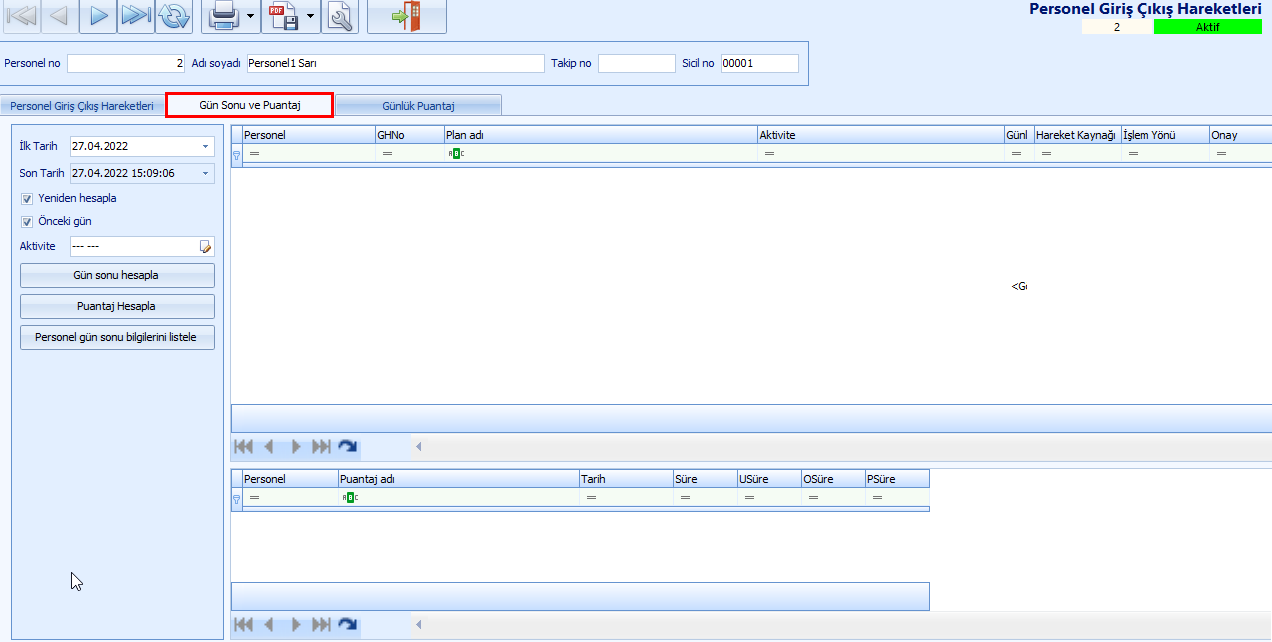Click the printer icon

pyautogui.click(x=222, y=15)
